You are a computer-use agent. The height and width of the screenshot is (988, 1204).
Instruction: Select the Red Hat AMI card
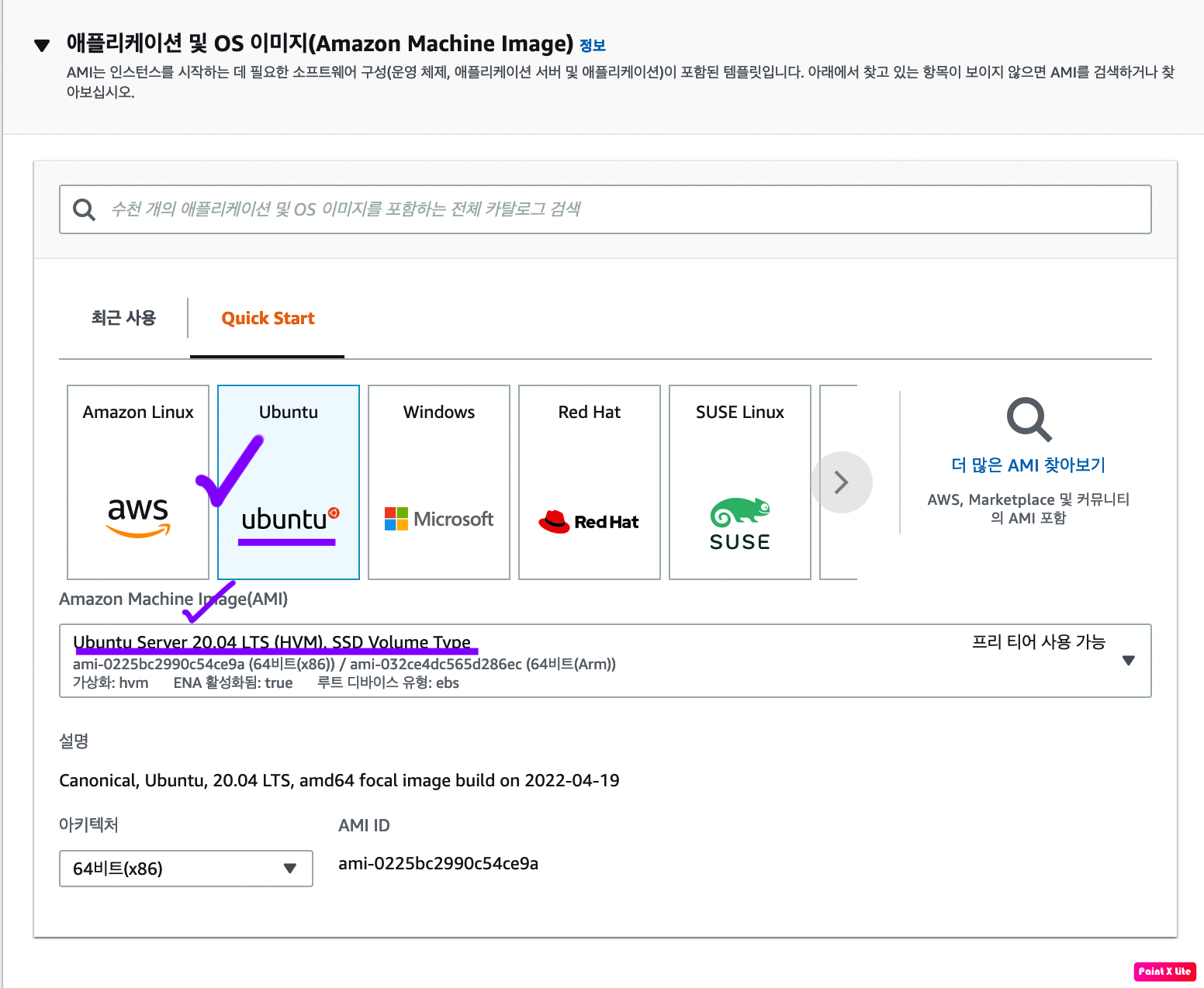[590, 482]
